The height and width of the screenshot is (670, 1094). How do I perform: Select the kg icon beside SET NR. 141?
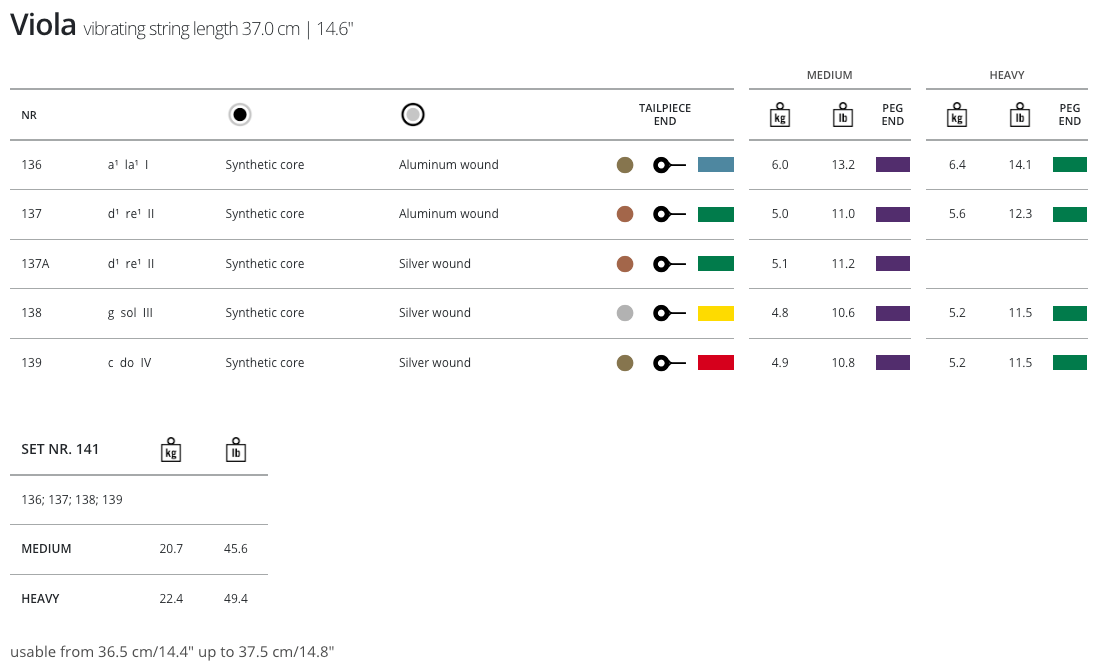tap(171, 450)
